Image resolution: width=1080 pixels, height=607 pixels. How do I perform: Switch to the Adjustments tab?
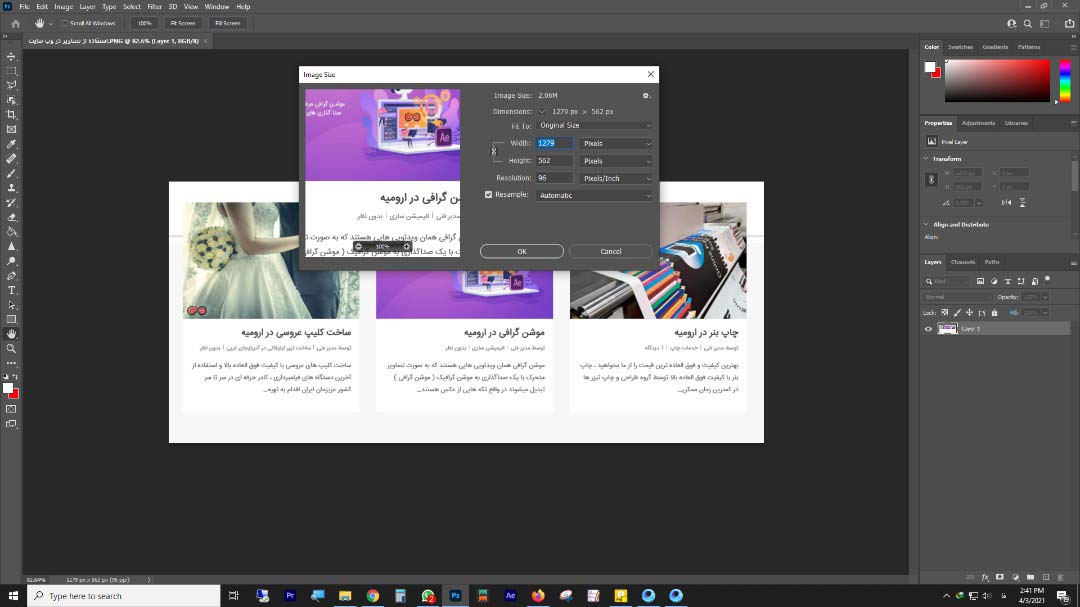tap(978, 123)
